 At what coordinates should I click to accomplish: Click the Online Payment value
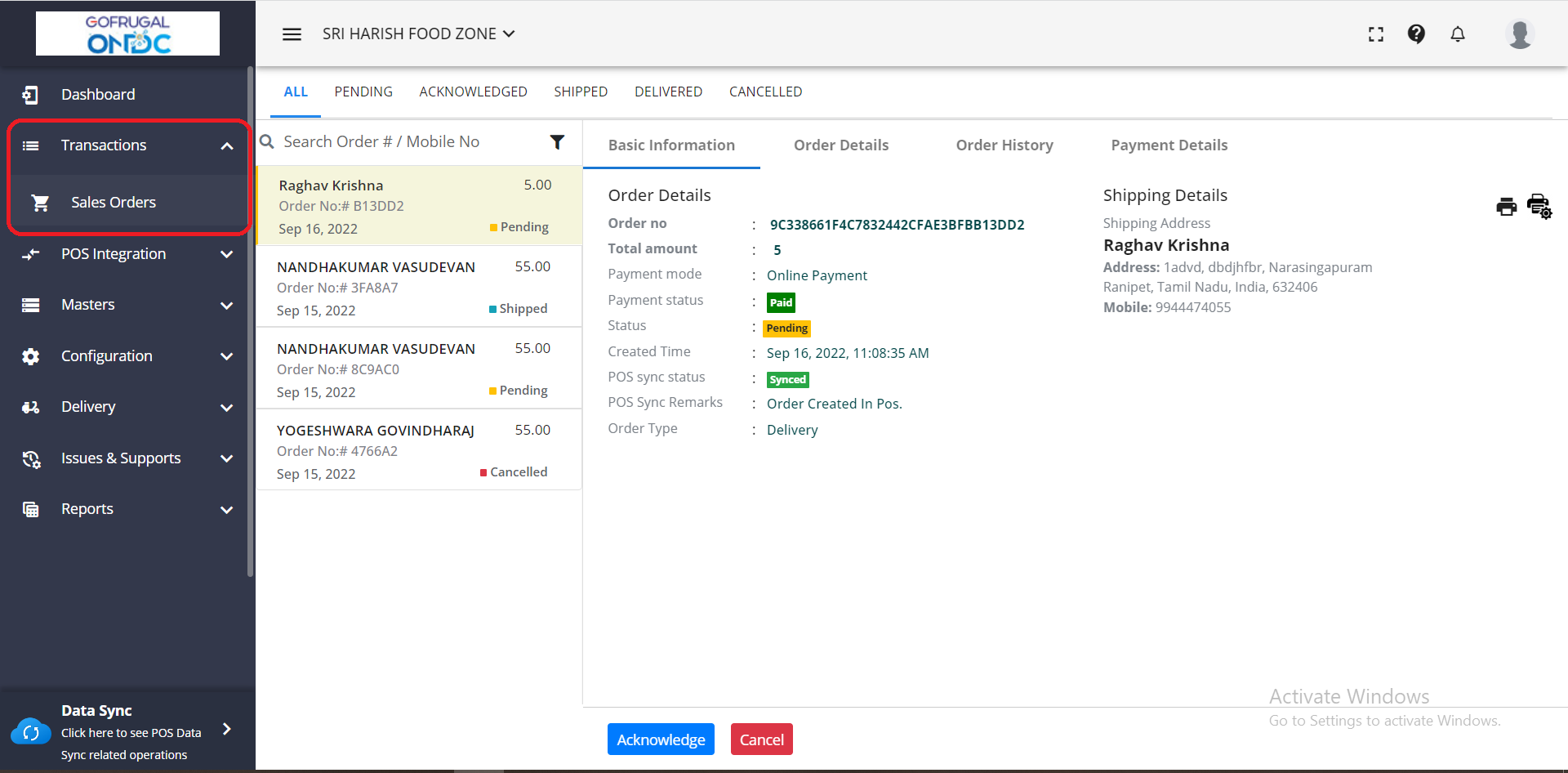(817, 275)
